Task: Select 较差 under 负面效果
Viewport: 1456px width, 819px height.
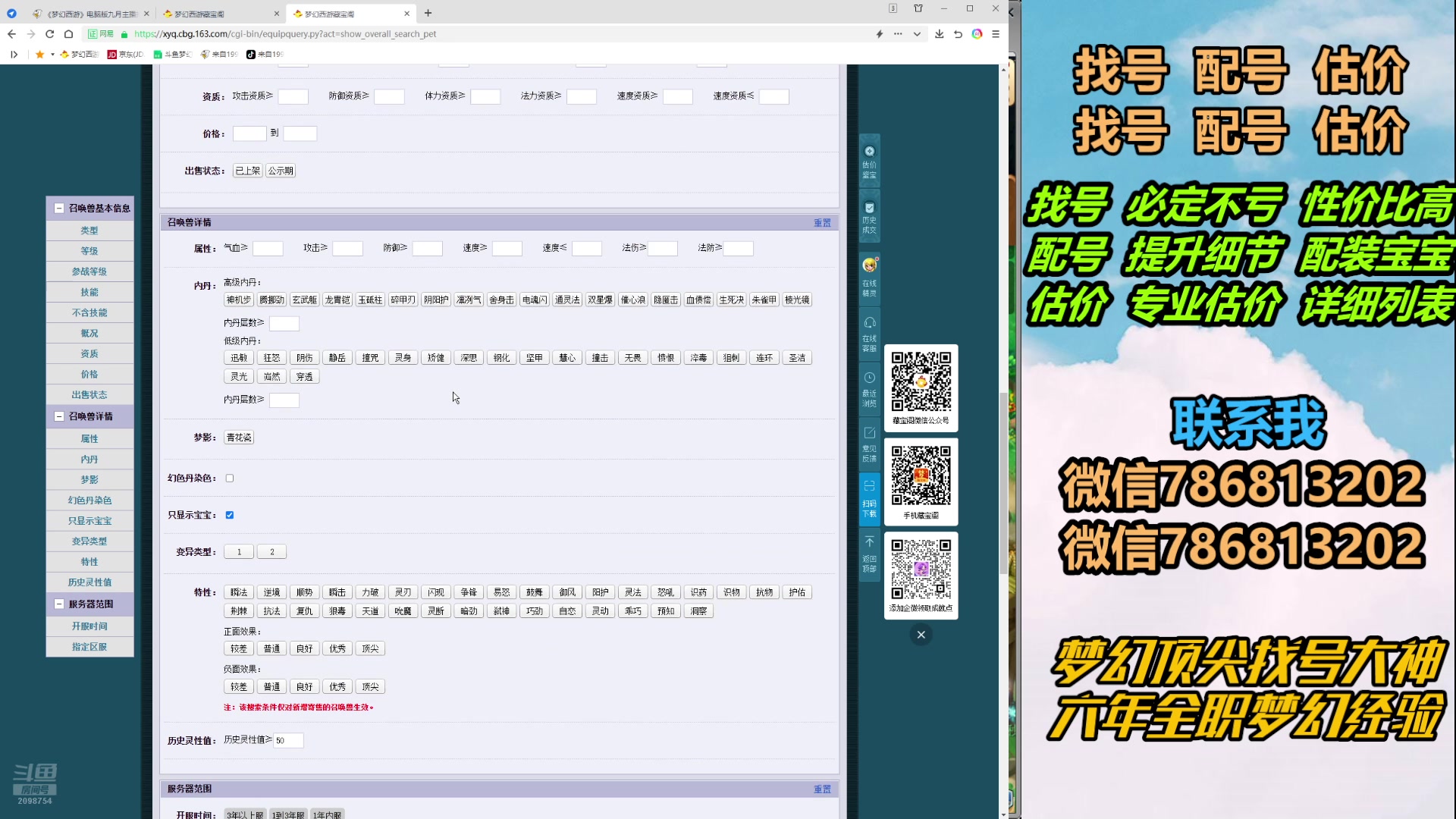Action: [239, 687]
